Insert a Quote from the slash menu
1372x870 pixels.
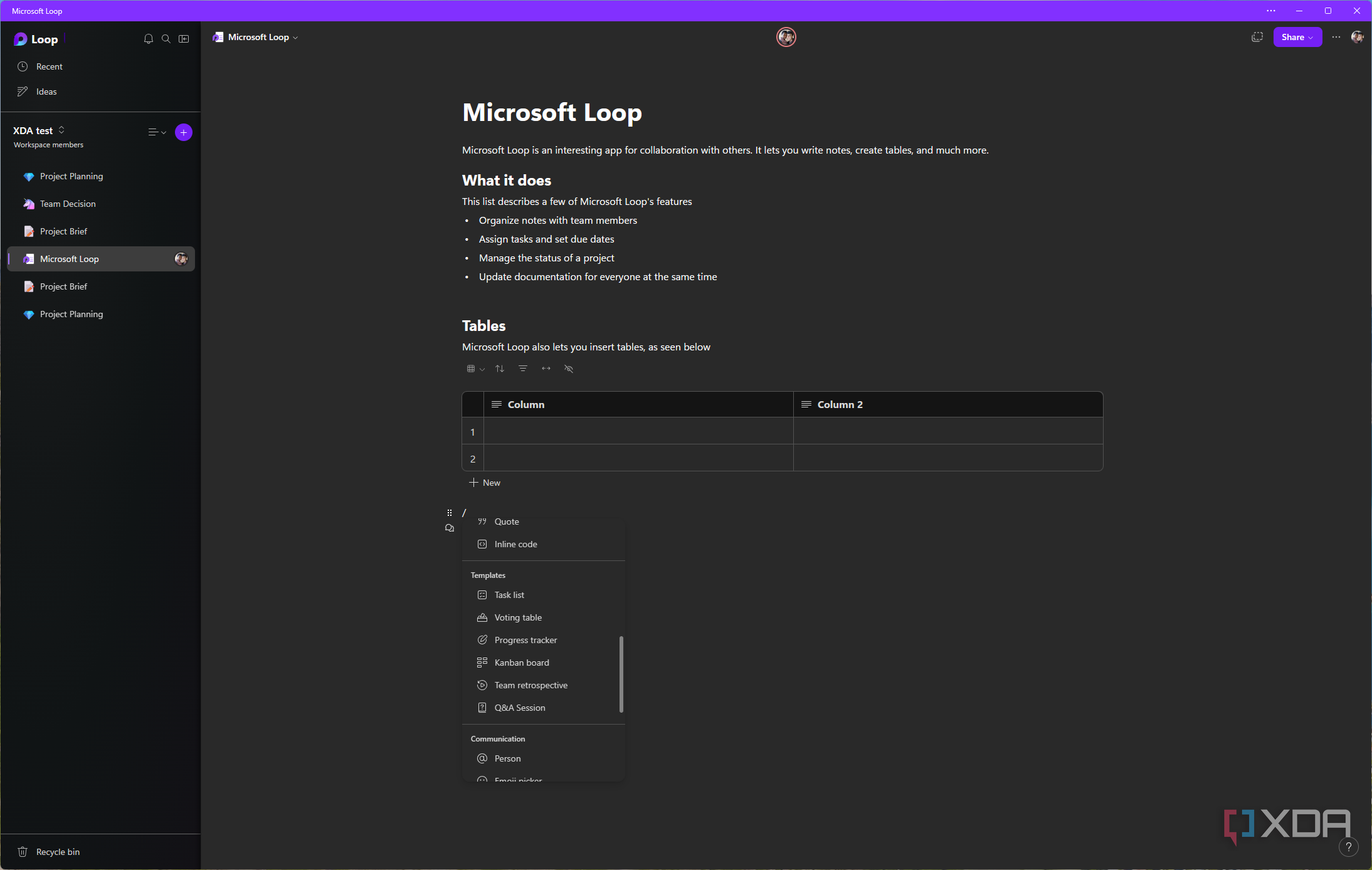[543, 521]
